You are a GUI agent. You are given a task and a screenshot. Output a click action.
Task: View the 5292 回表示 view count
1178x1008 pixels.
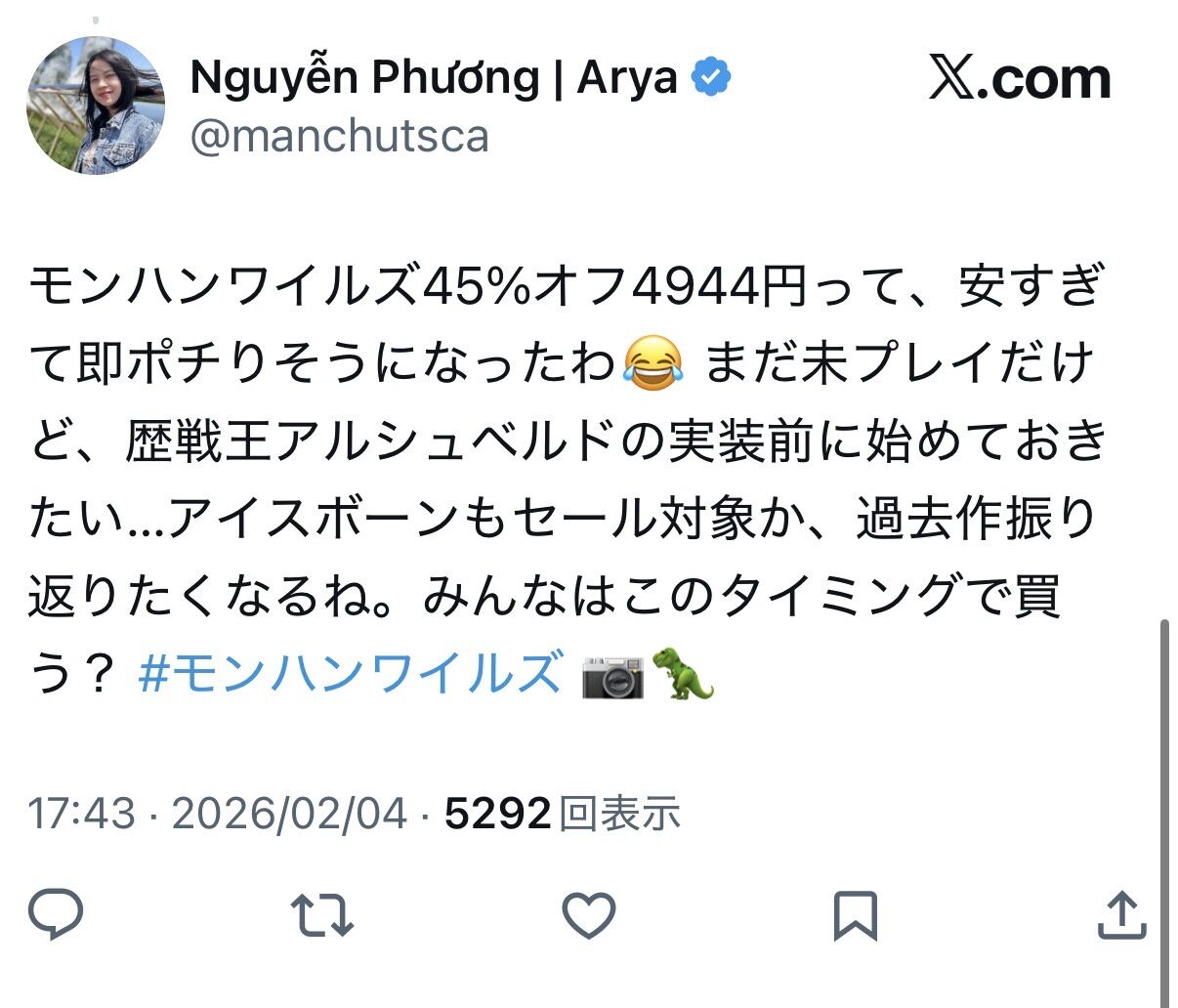tap(563, 813)
